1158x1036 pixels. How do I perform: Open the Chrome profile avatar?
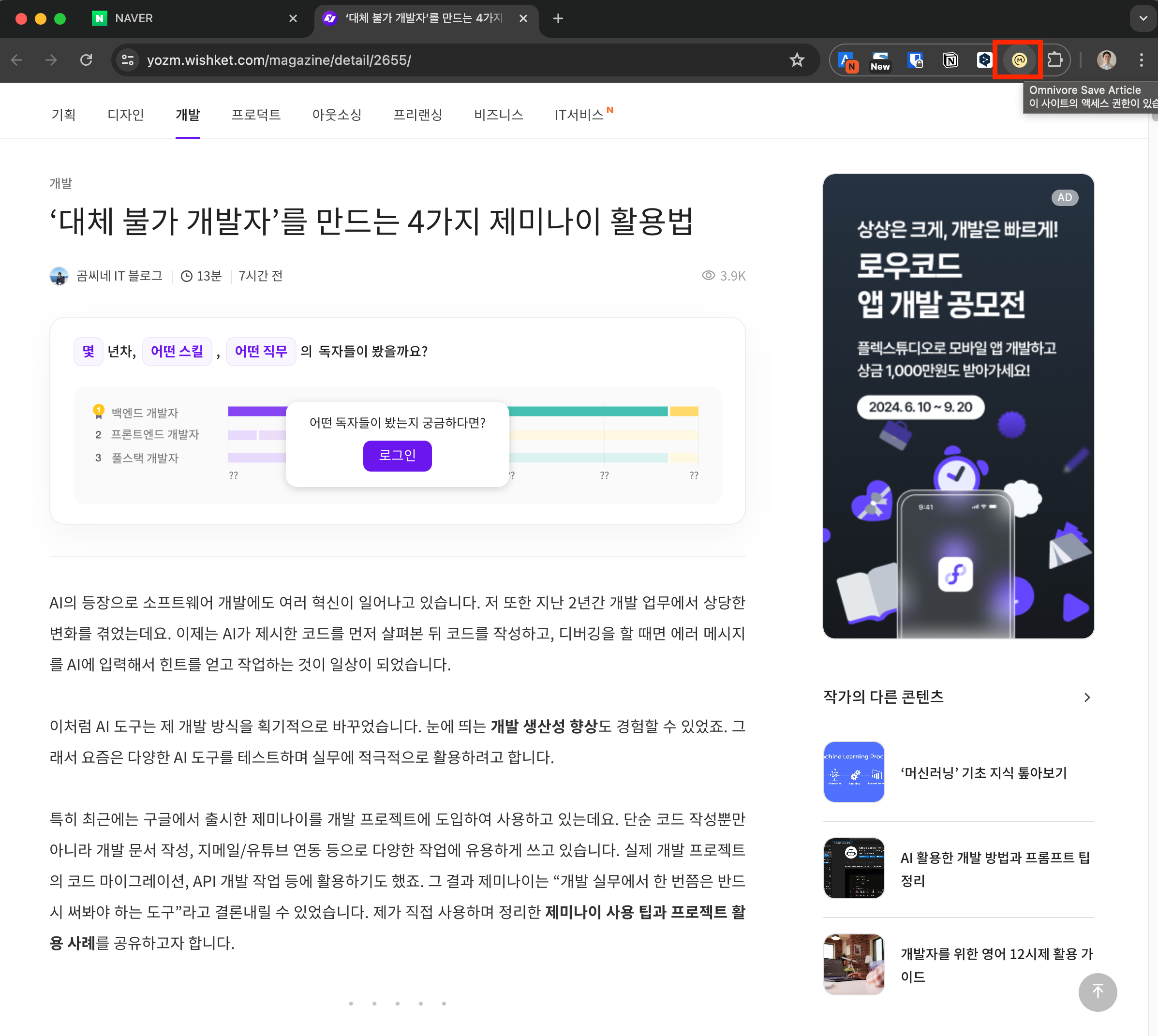pyautogui.click(x=1106, y=60)
